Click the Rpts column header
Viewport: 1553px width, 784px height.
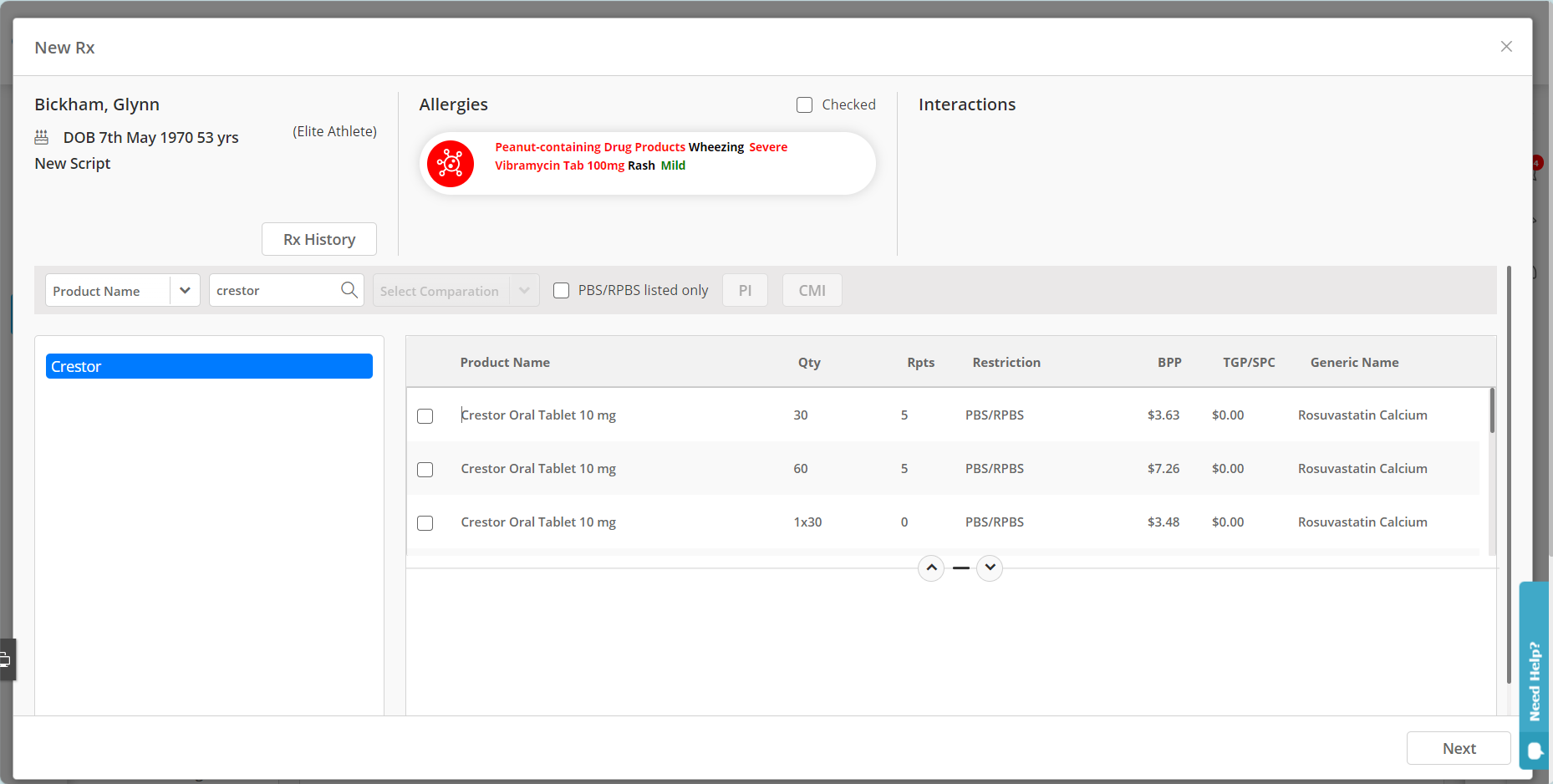click(x=920, y=362)
